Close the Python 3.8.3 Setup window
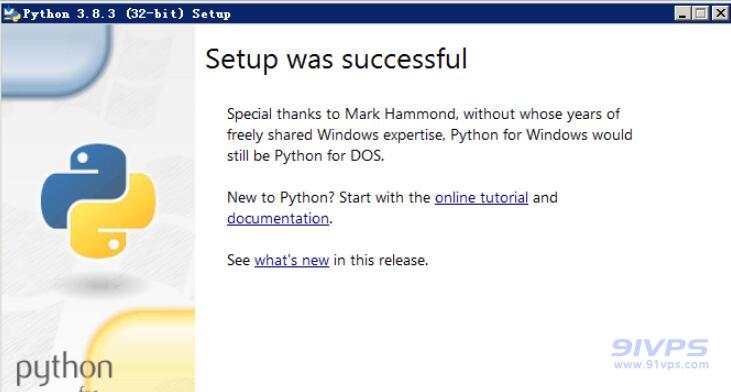Viewport: 731px width, 392px height. pyautogui.click(x=720, y=13)
